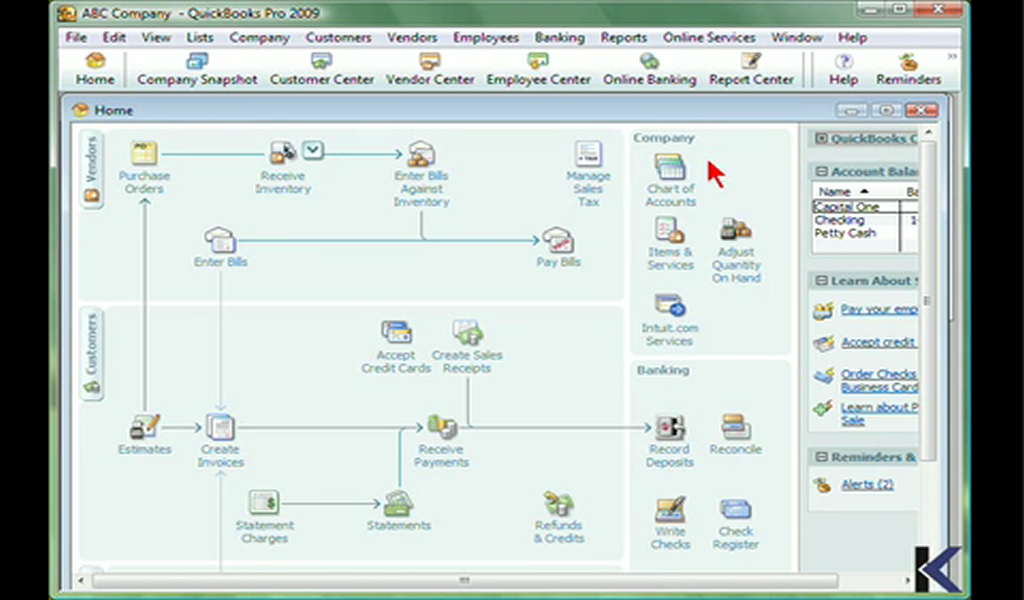Collapse the Learn About Services section
The image size is (1024, 600).
coord(822,281)
